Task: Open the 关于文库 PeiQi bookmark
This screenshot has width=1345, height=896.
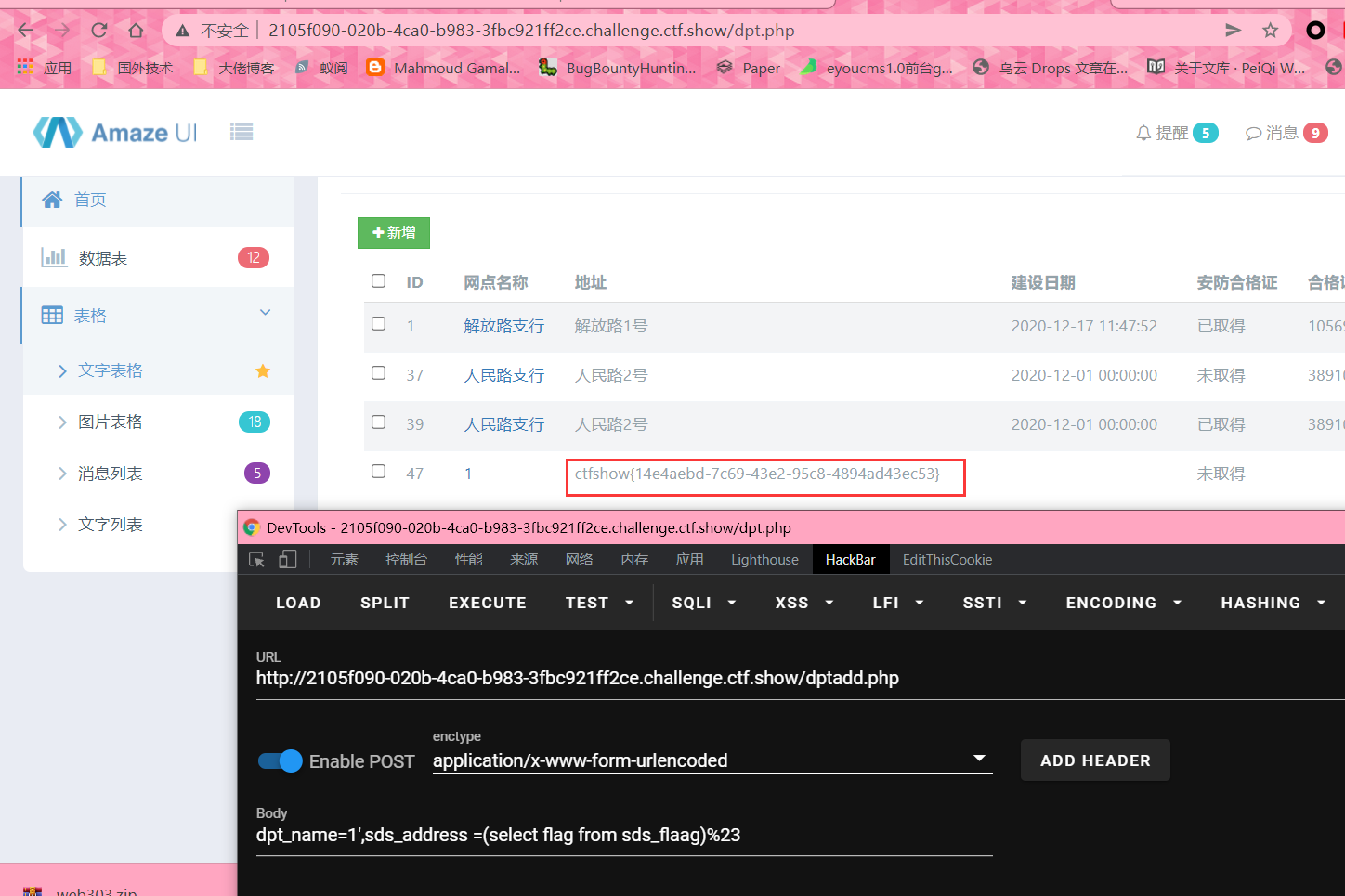Action: pos(1226,68)
